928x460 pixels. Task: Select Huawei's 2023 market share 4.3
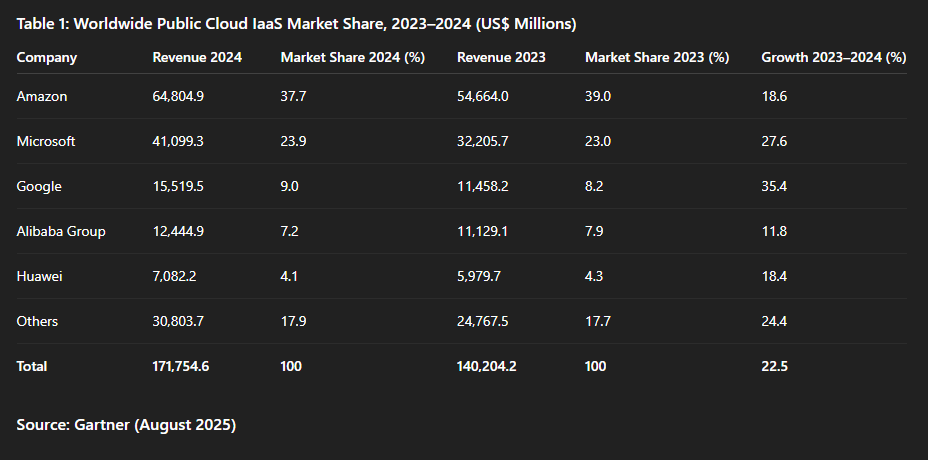594,276
